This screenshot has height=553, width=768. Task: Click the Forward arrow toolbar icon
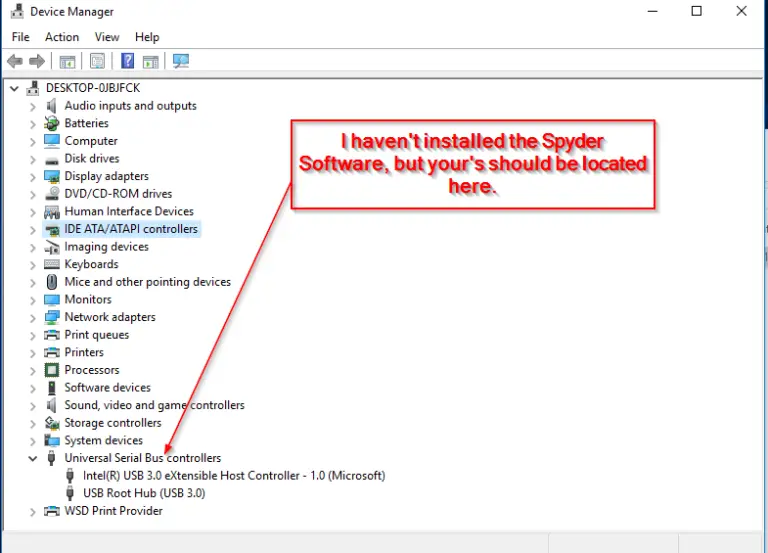37,61
